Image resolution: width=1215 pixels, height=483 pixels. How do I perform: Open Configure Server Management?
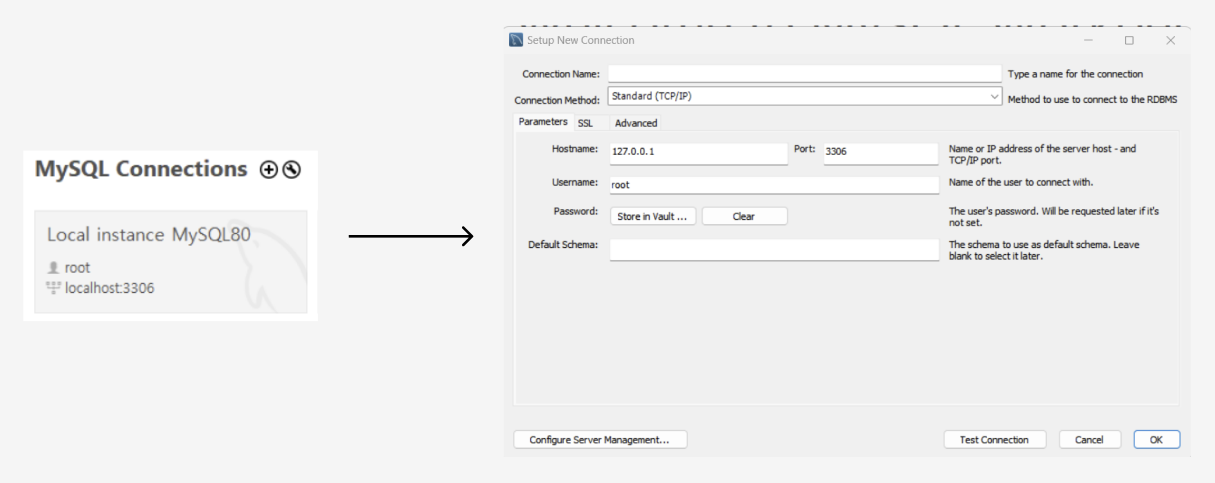point(600,440)
